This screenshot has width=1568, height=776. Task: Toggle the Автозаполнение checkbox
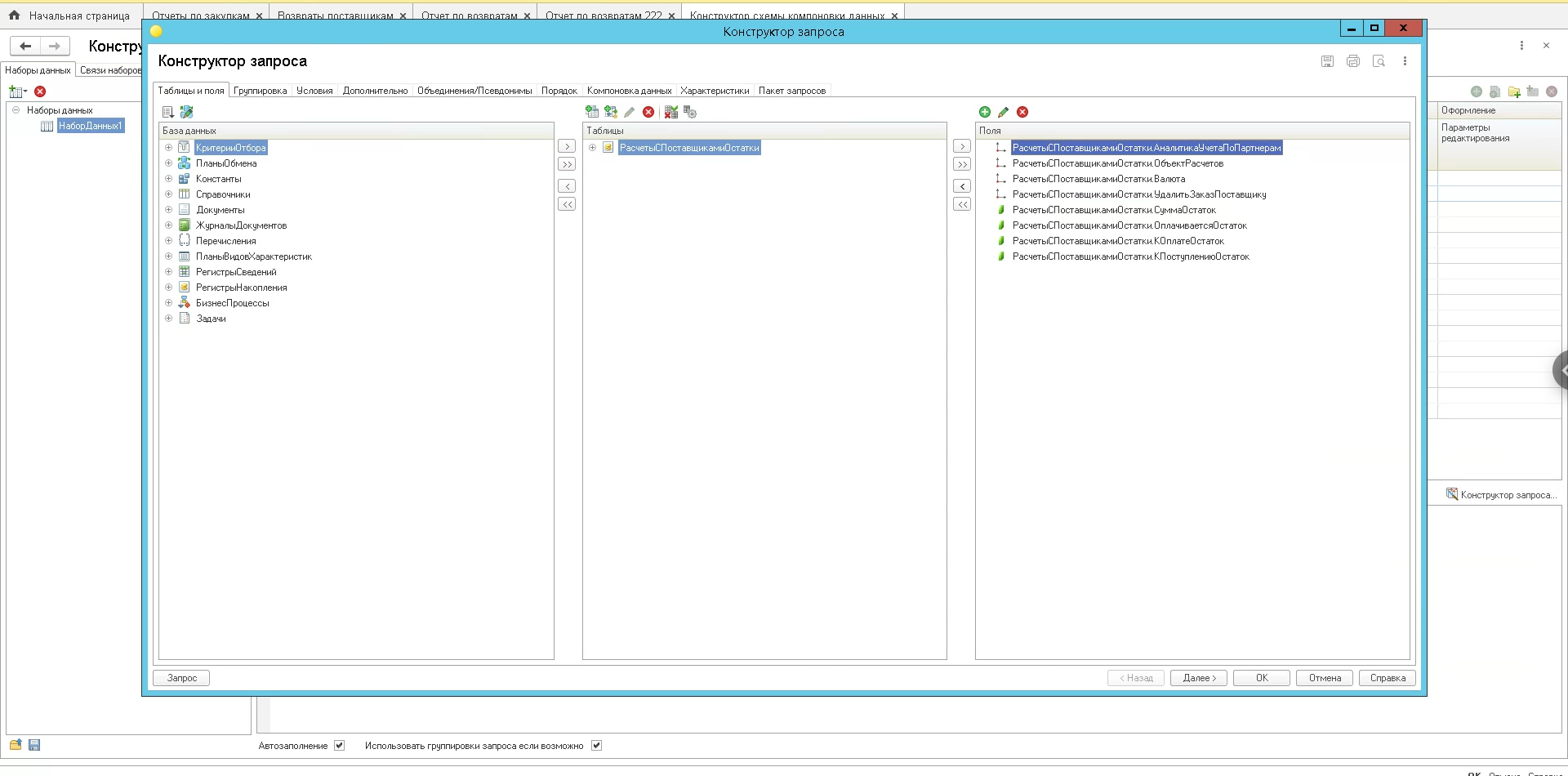pos(340,745)
